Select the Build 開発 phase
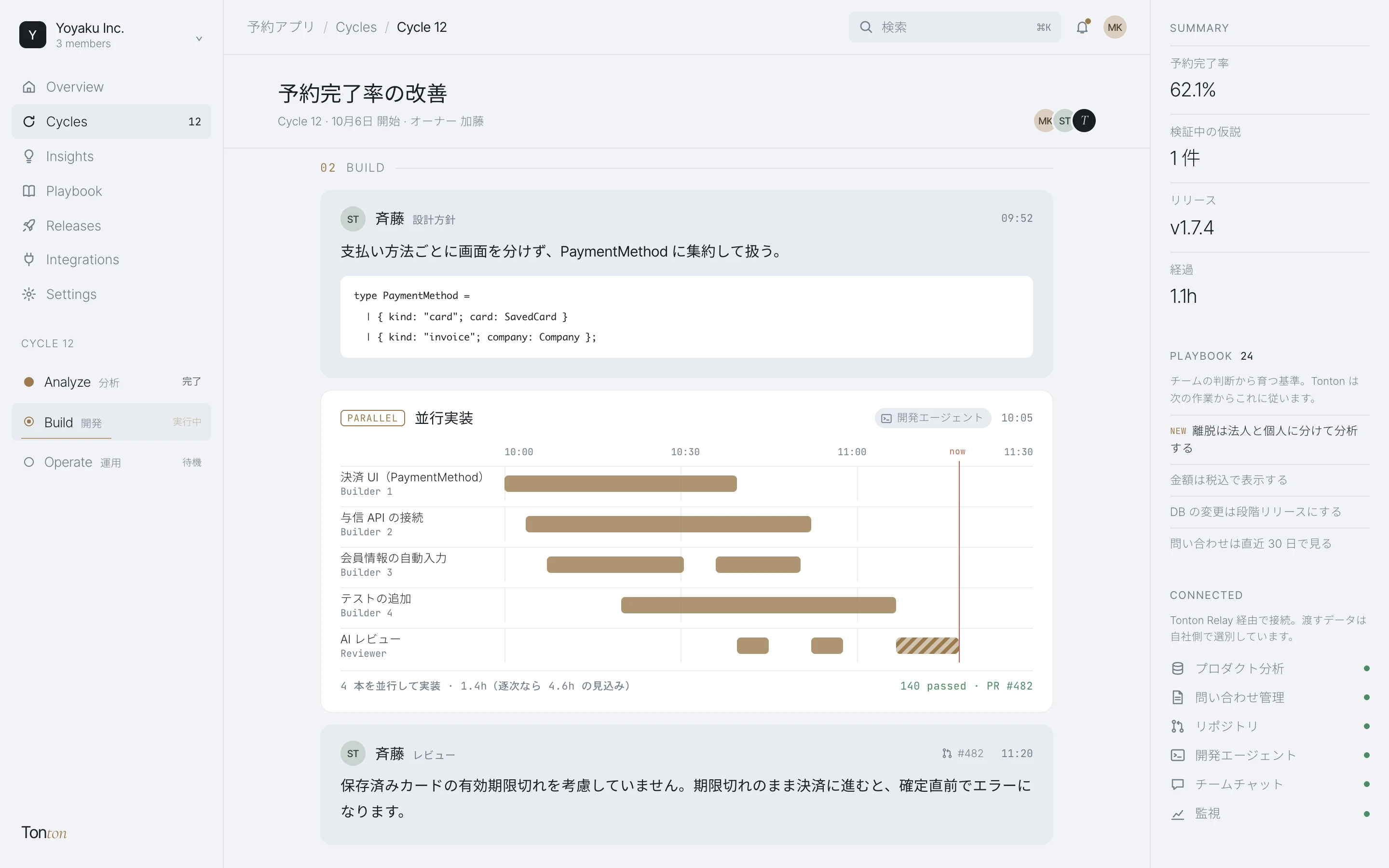The height and width of the screenshot is (868, 1389). (x=111, y=422)
